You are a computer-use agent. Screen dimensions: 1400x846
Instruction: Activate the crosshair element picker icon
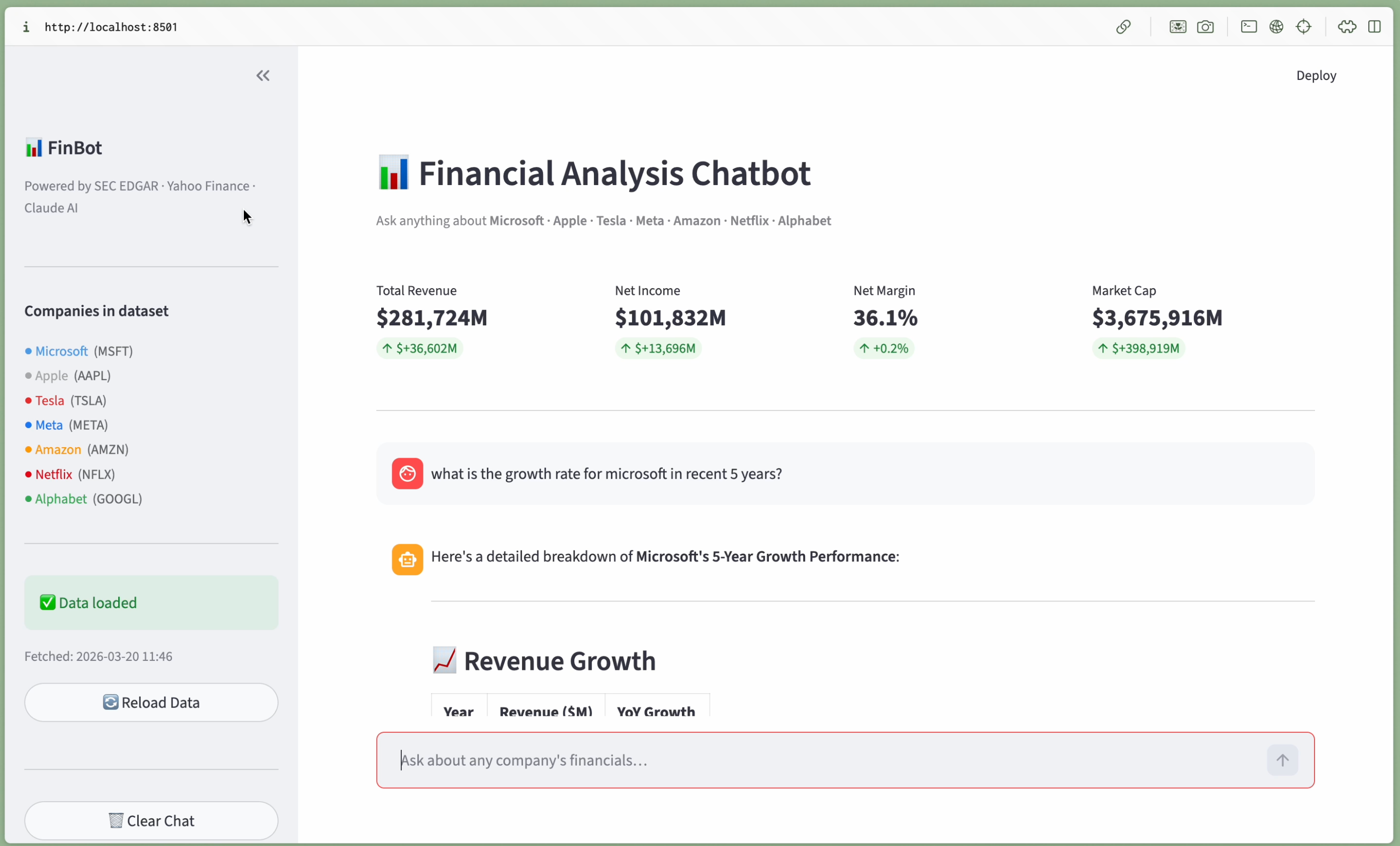[x=1303, y=27]
